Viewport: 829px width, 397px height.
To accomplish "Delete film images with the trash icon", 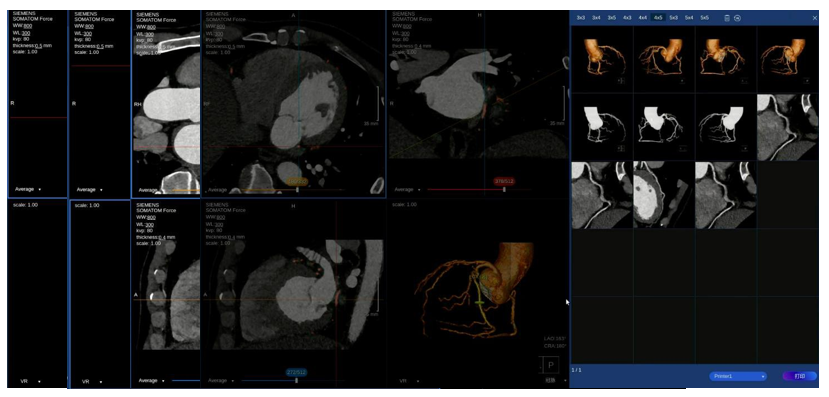I will coord(726,17).
